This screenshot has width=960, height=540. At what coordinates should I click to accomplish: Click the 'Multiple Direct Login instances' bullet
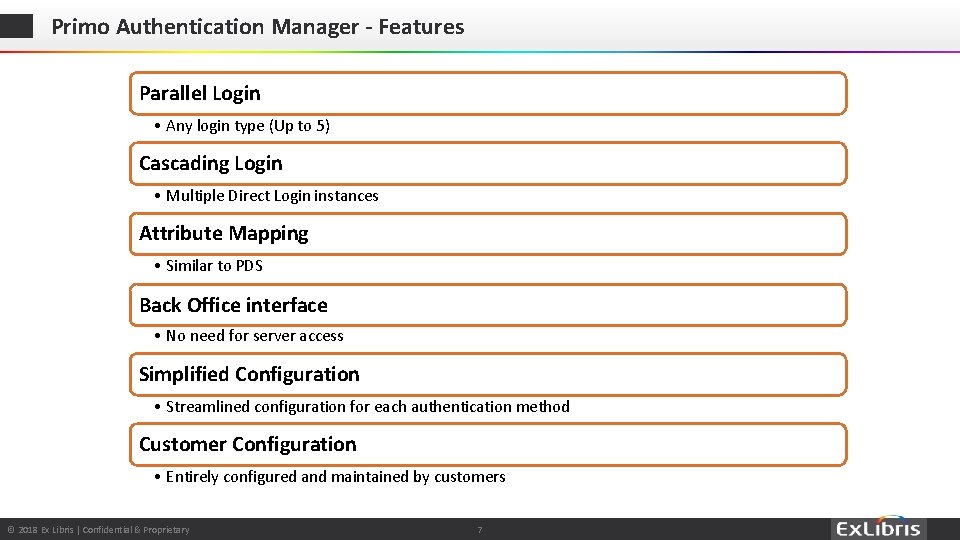point(272,196)
